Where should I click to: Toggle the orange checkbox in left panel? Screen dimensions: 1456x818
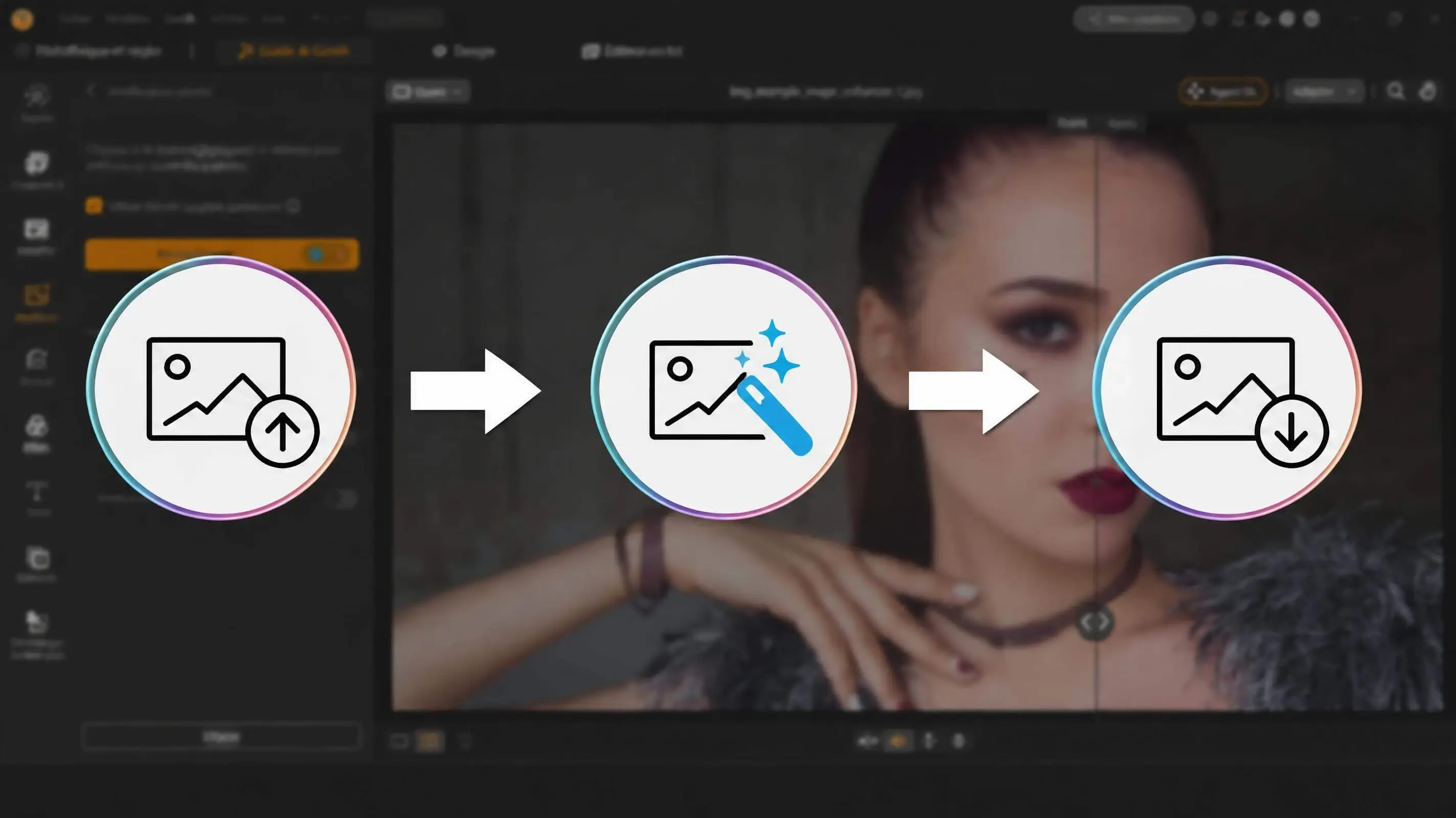95,206
